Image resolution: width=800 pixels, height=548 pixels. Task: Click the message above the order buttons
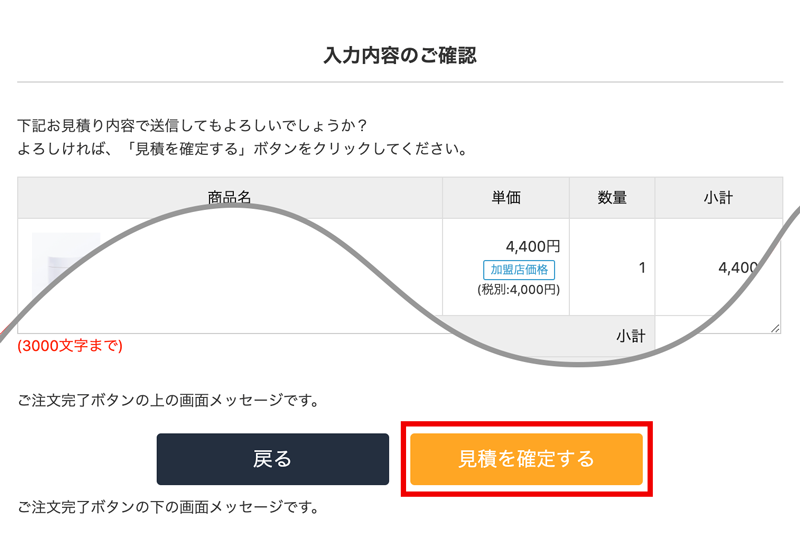tap(168, 401)
